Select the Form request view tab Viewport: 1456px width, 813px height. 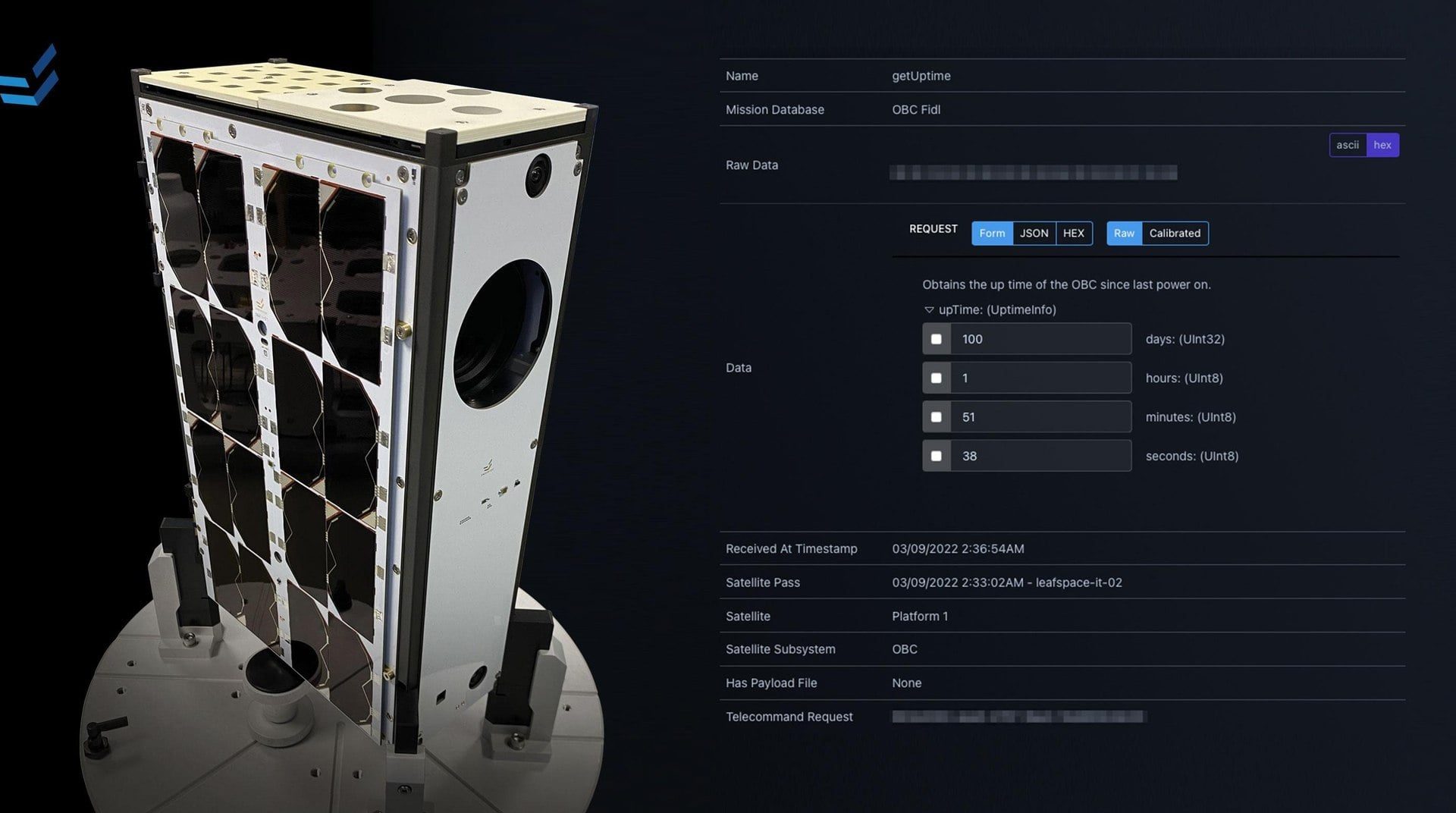[x=992, y=233]
